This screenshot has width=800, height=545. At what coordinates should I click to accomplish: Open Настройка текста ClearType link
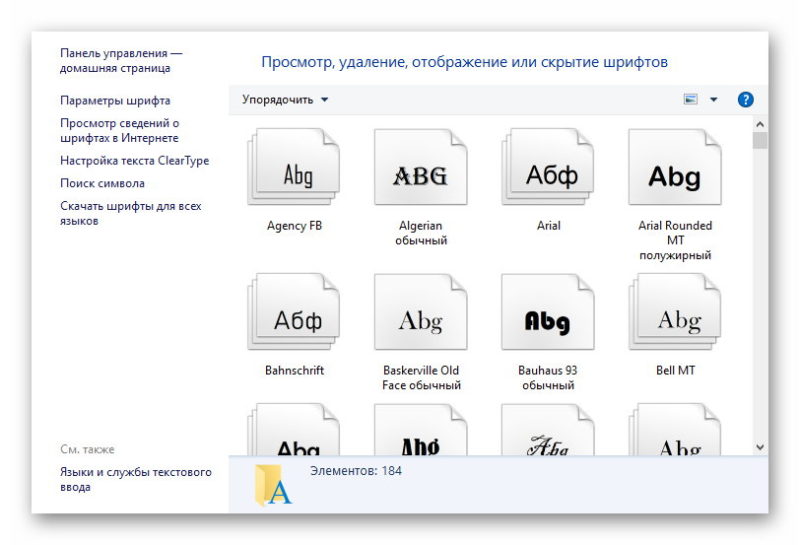point(135,161)
